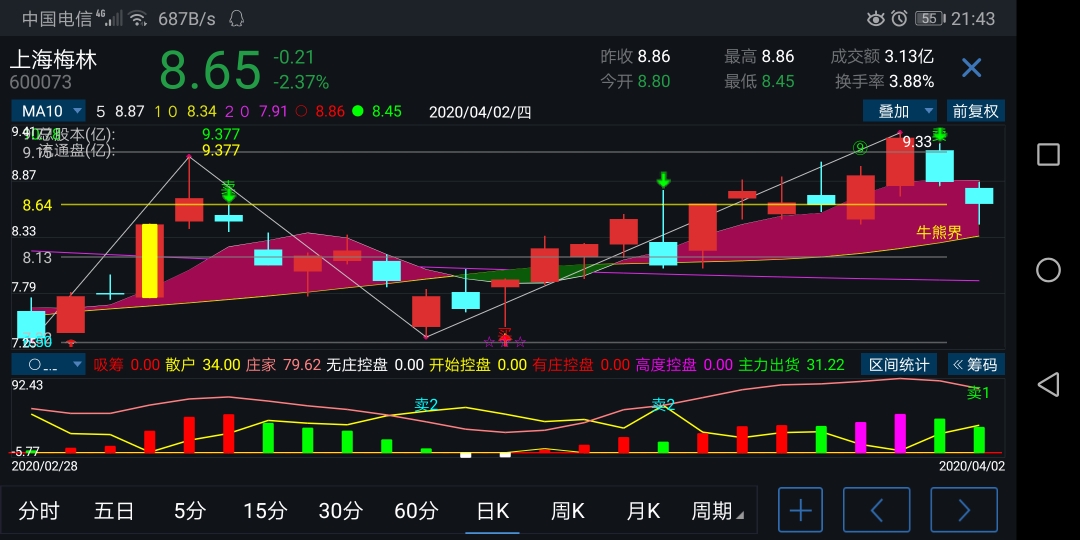Screen dimensions: 1080x540
Task: Tap the 开始控盘 0.00 indicator label
Action: click(477, 364)
